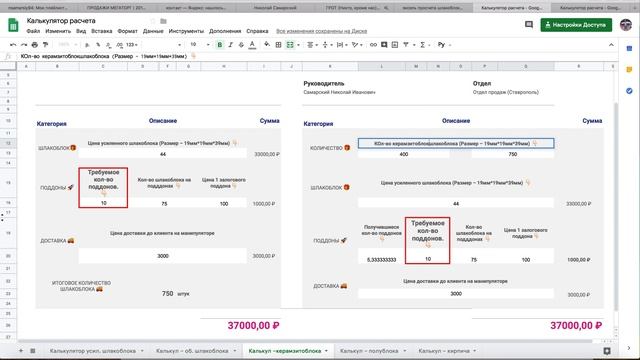Open Calendar side panel icon

629,49
